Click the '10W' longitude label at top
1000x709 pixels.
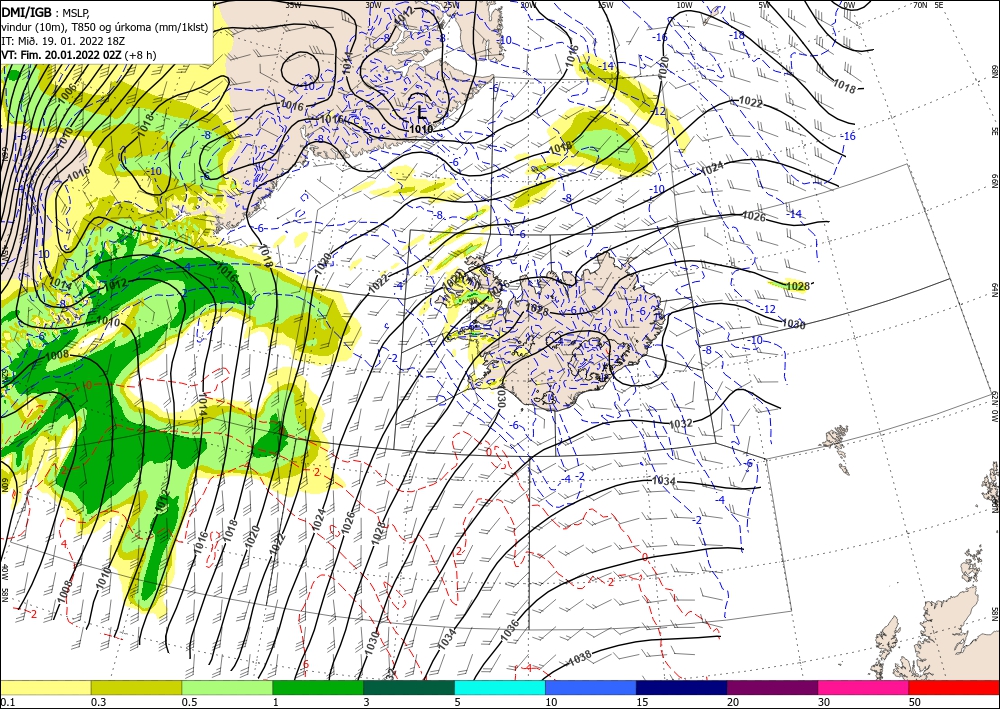684,4
